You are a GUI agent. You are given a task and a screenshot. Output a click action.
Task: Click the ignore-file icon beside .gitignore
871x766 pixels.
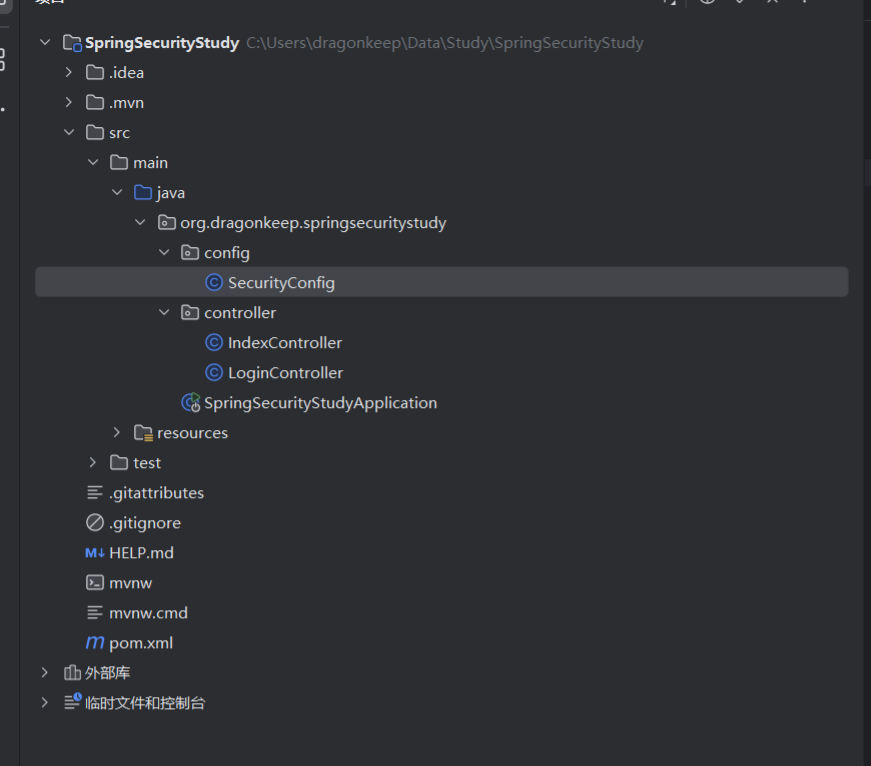pos(95,523)
